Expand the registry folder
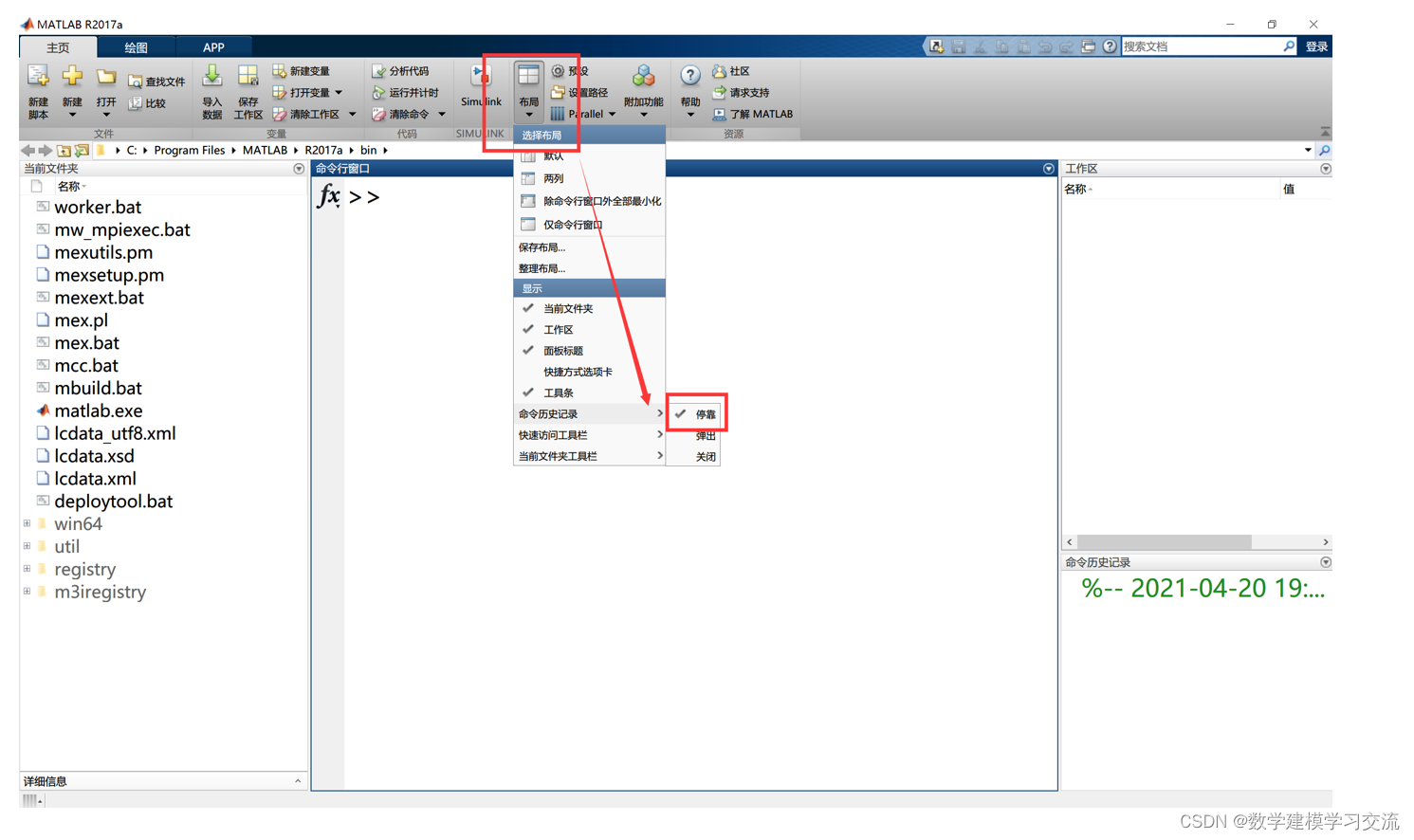 [27, 569]
